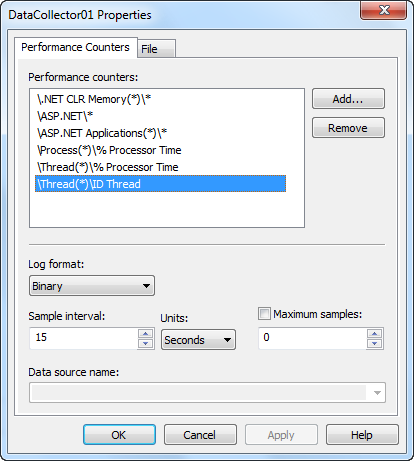Enable the Maximum samples checkbox
The width and height of the screenshot is (414, 461).
pyautogui.click(x=264, y=314)
